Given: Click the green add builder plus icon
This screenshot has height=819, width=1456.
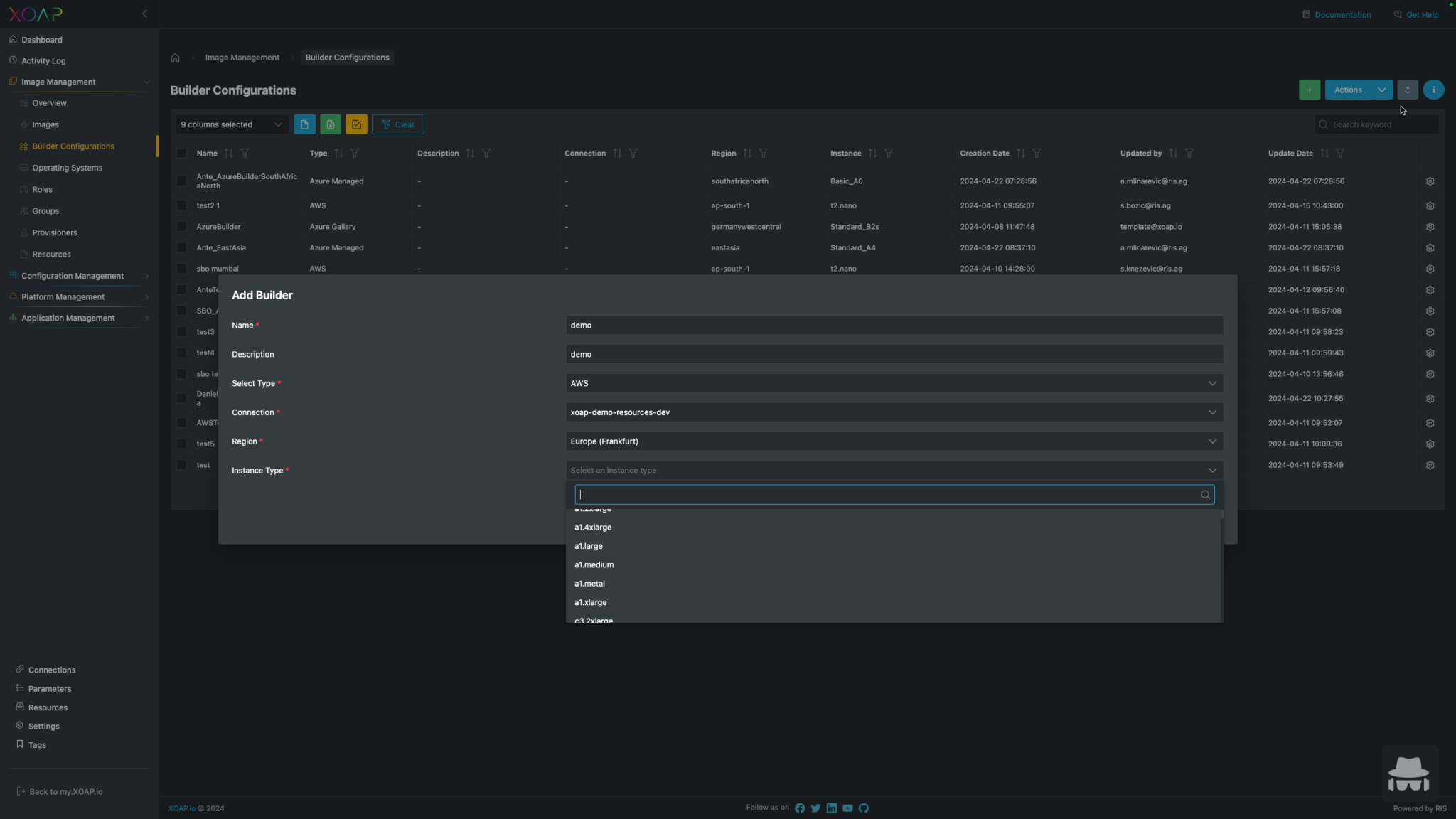Looking at the screenshot, I should point(1309,90).
